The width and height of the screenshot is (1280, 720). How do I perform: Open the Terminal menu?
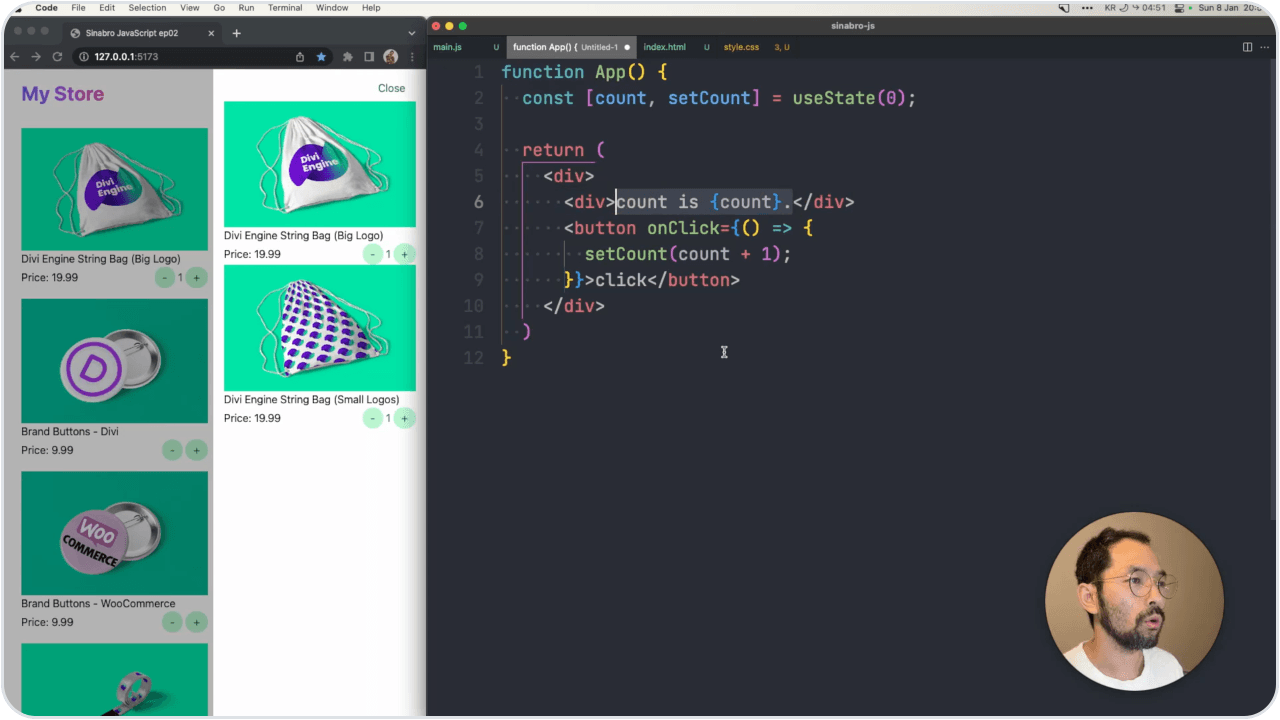pyautogui.click(x=285, y=8)
